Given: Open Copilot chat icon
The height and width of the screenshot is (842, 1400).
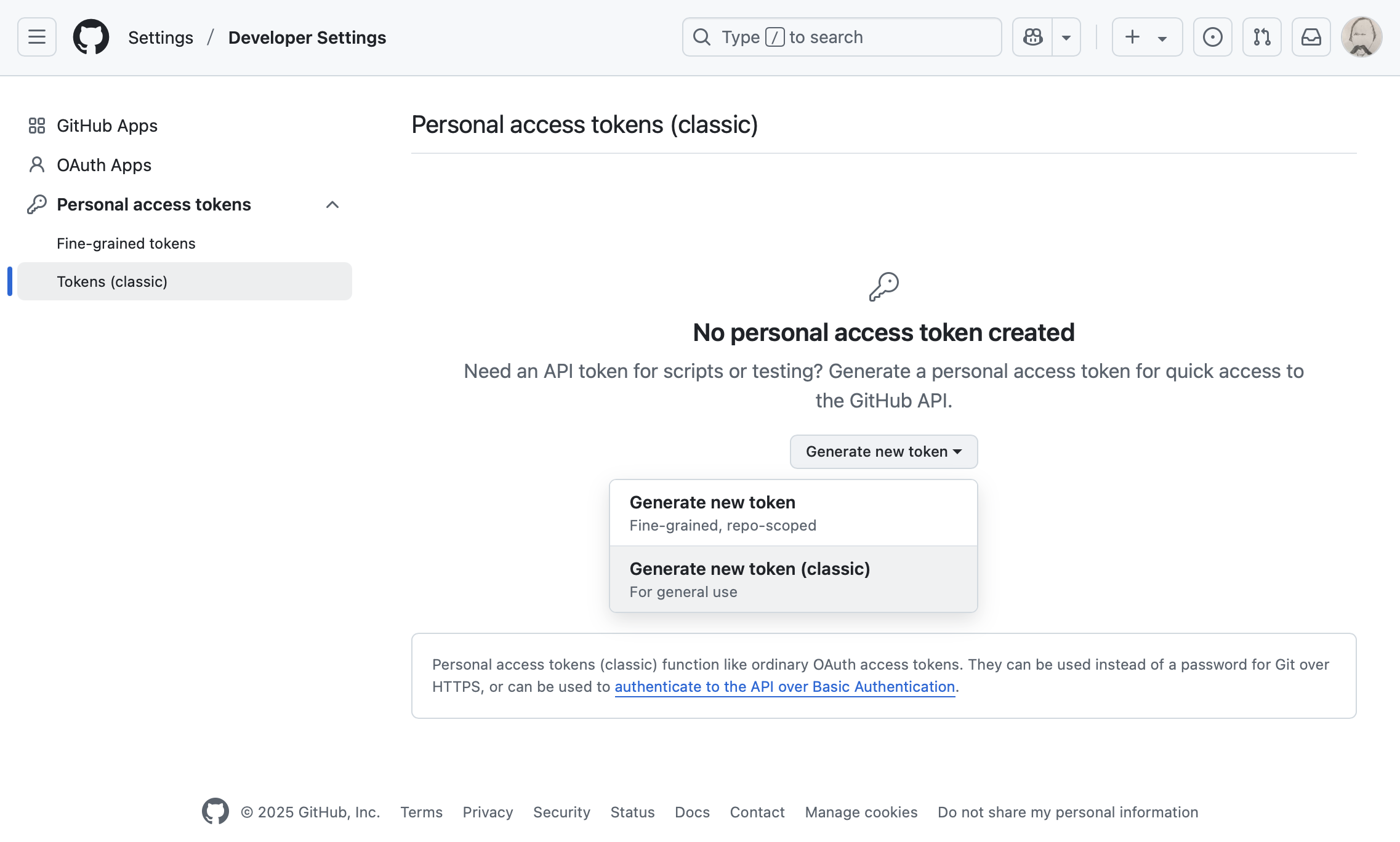Looking at the screenshot, I should (x=1032, y=37).
